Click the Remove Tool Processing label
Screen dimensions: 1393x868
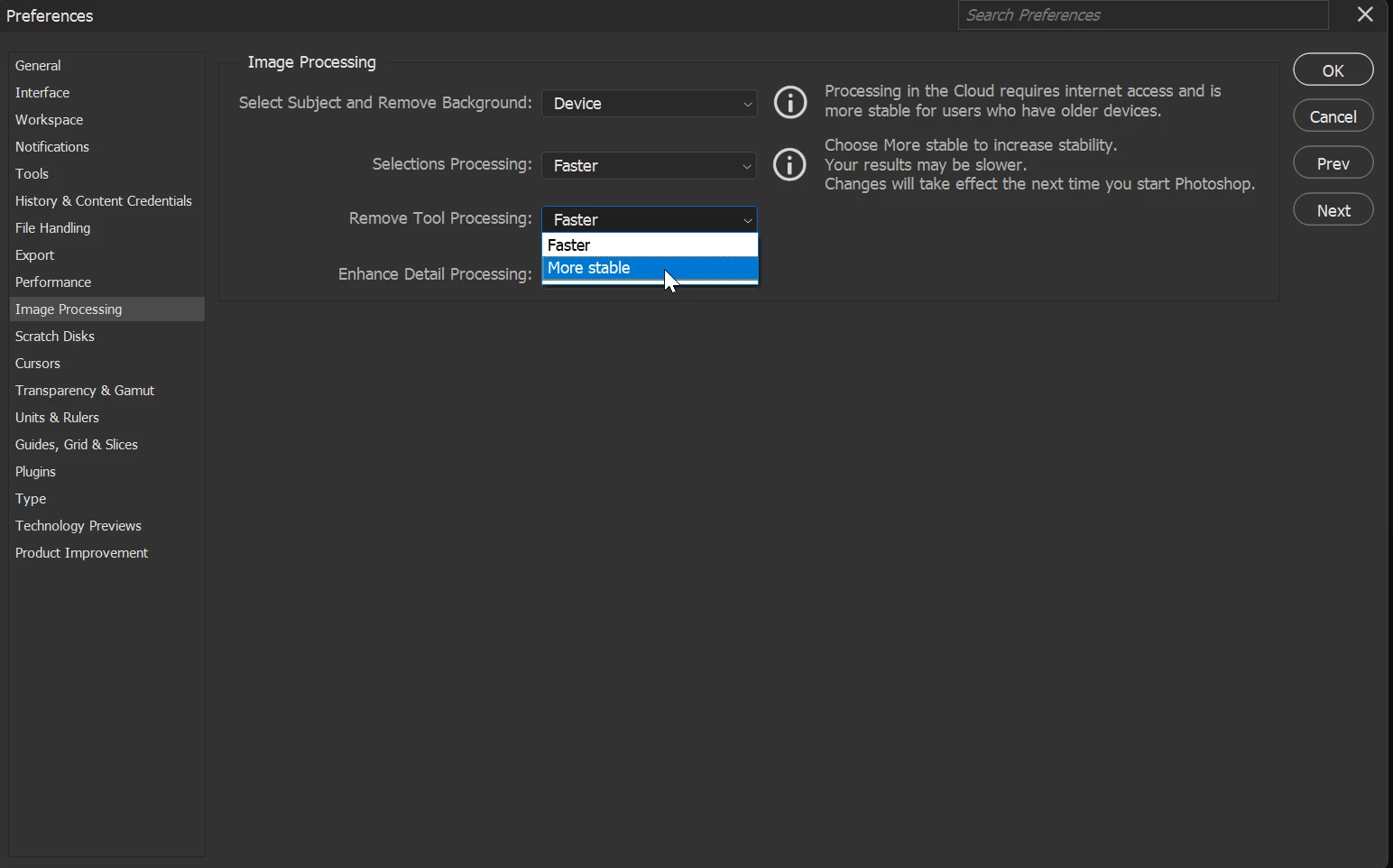440,218
